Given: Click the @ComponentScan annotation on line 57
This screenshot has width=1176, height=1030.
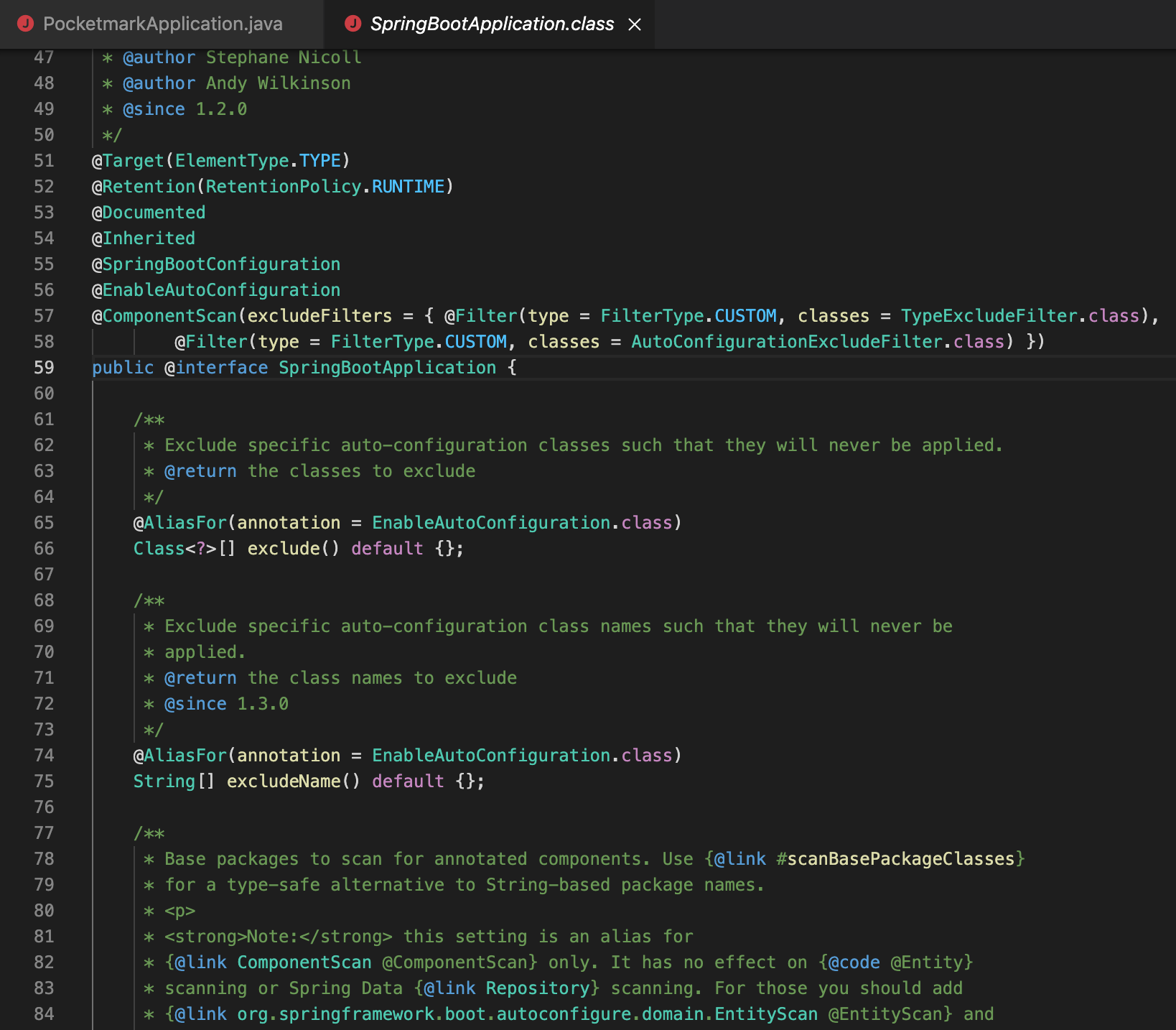Looking at the screenshot, I should (x=164, y=316).
